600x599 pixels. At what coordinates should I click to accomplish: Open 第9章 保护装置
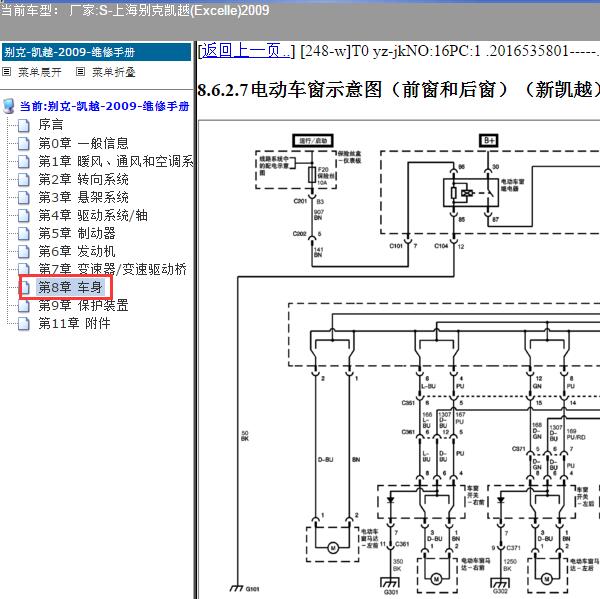[x=83, y=305]
